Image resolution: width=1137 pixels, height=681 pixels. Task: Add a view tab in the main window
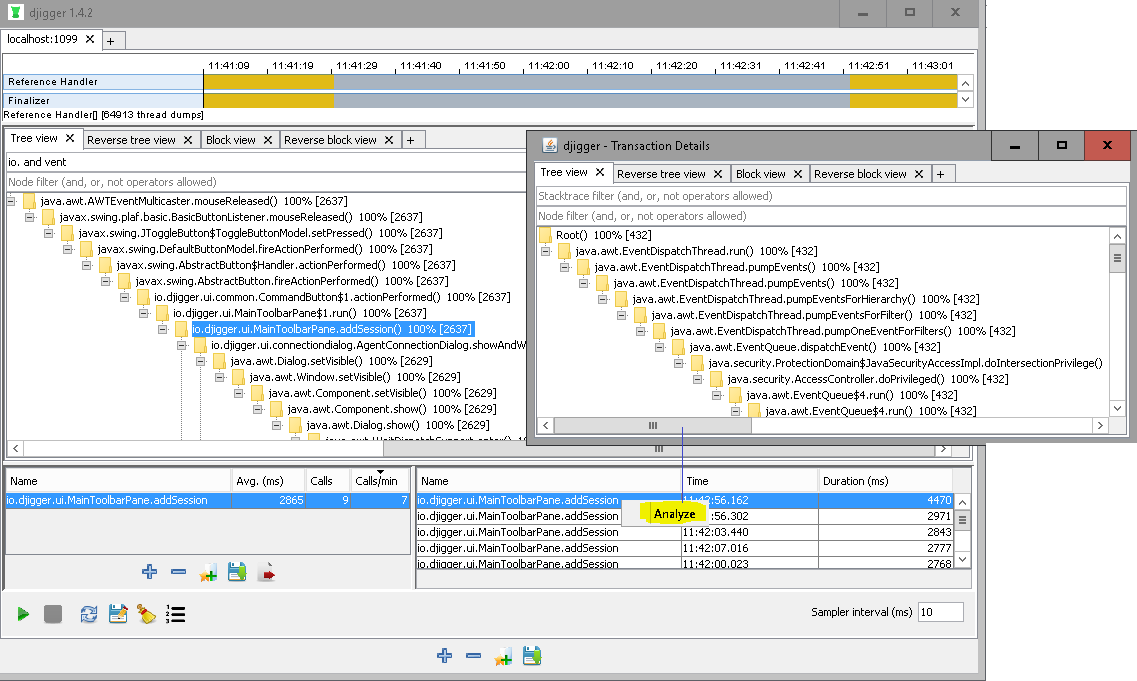click(x=410, y=140)
